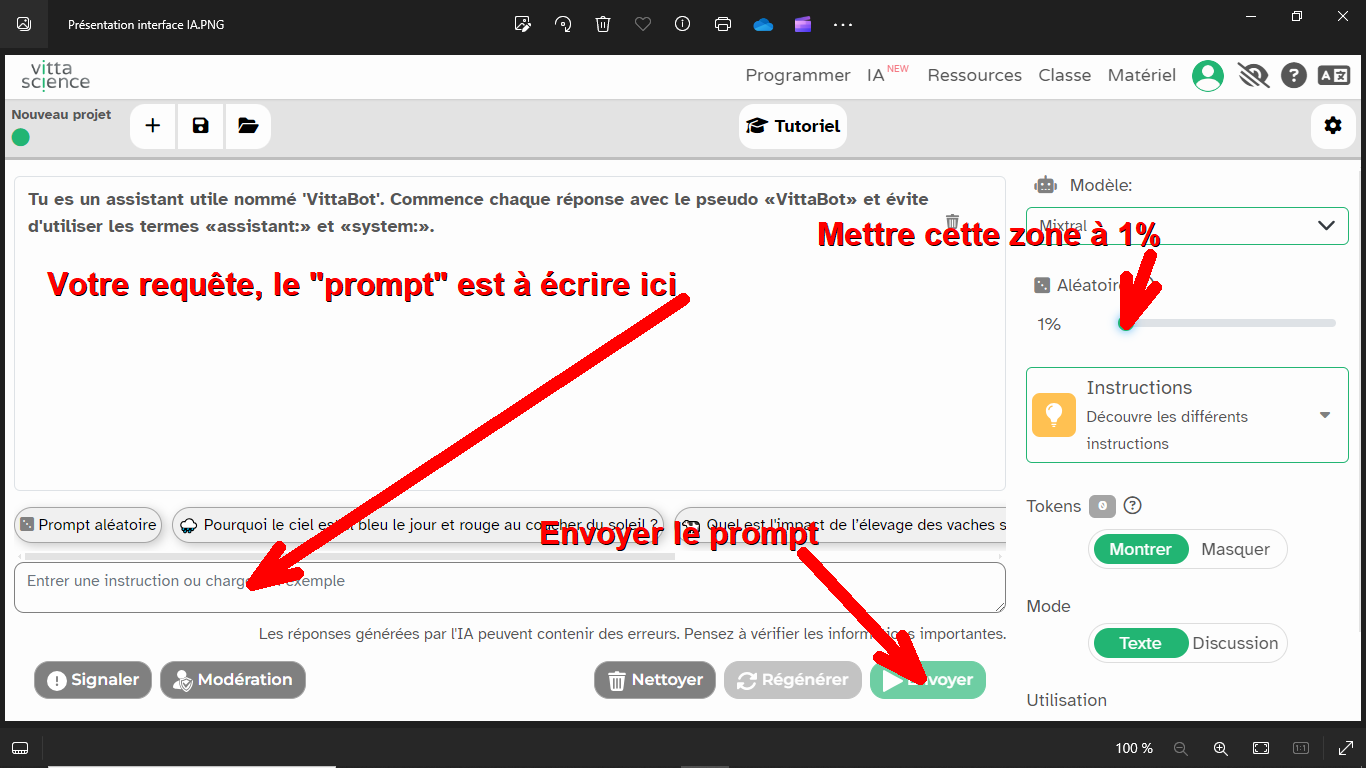Click the language translation icon

click(1333, 76)
